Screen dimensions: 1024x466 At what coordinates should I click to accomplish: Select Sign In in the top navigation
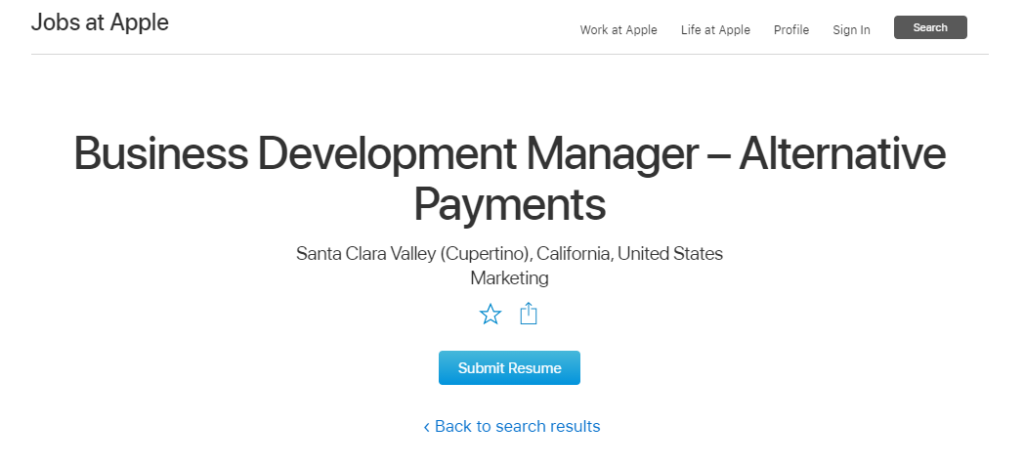(851, 30)
